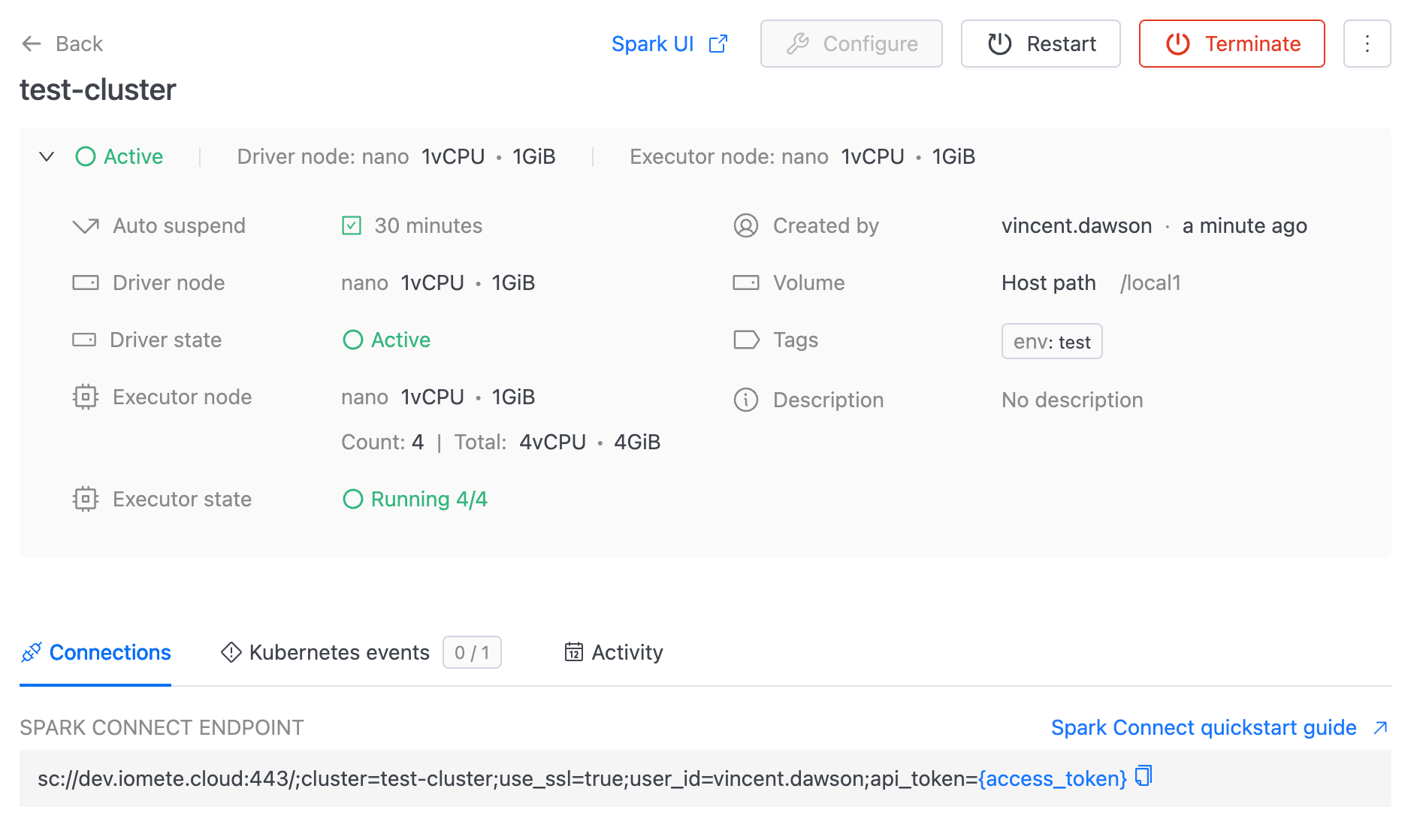The image size is (1420, 840).
Task: Terminate the cluster
Action: click(x=1231, y=44)
